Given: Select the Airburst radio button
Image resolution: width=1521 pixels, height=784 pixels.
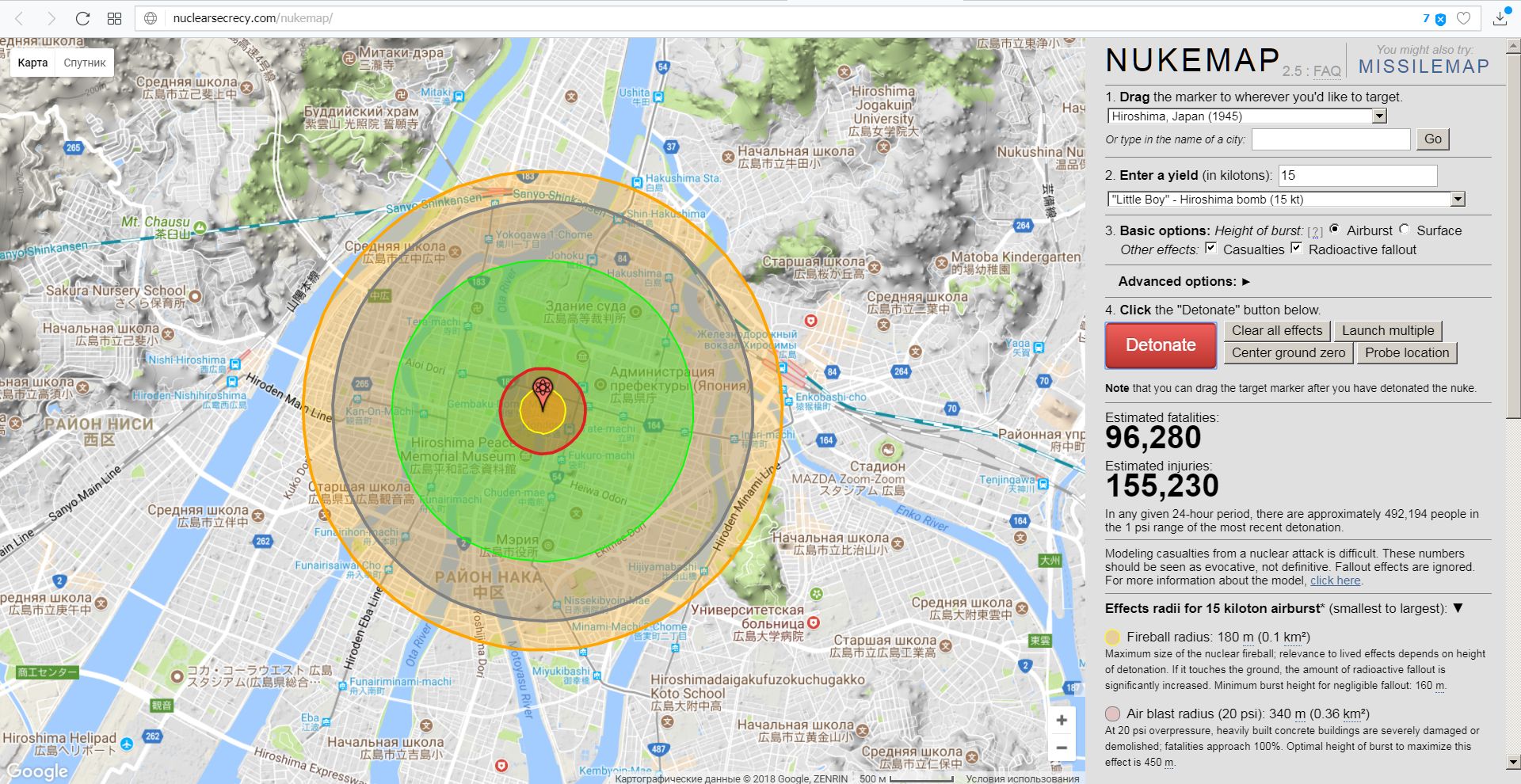Looking at the screenshot, I should click(x=1335, y=229).
